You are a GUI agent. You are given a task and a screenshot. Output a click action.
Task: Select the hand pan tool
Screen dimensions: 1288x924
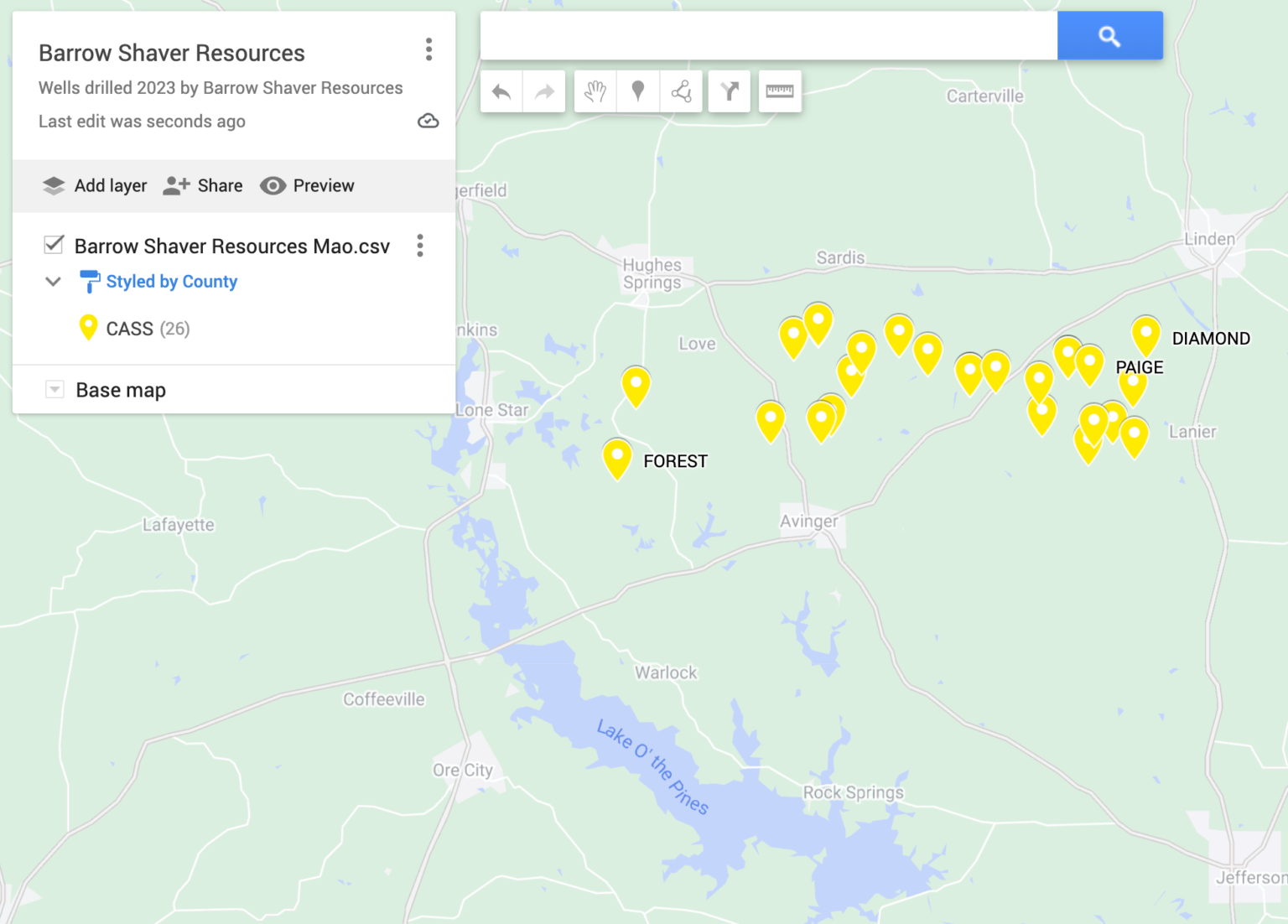[595, 91]
